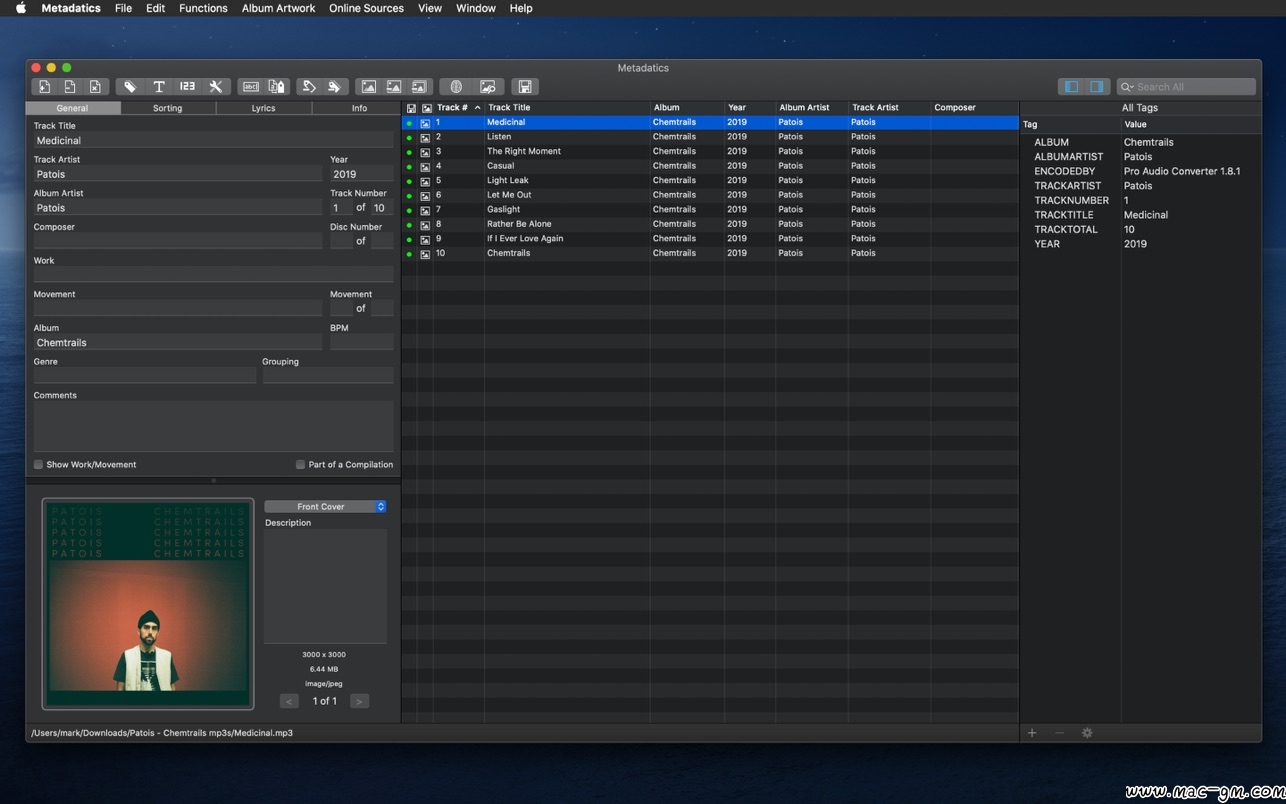Click into the Genre field

point(145,376)
